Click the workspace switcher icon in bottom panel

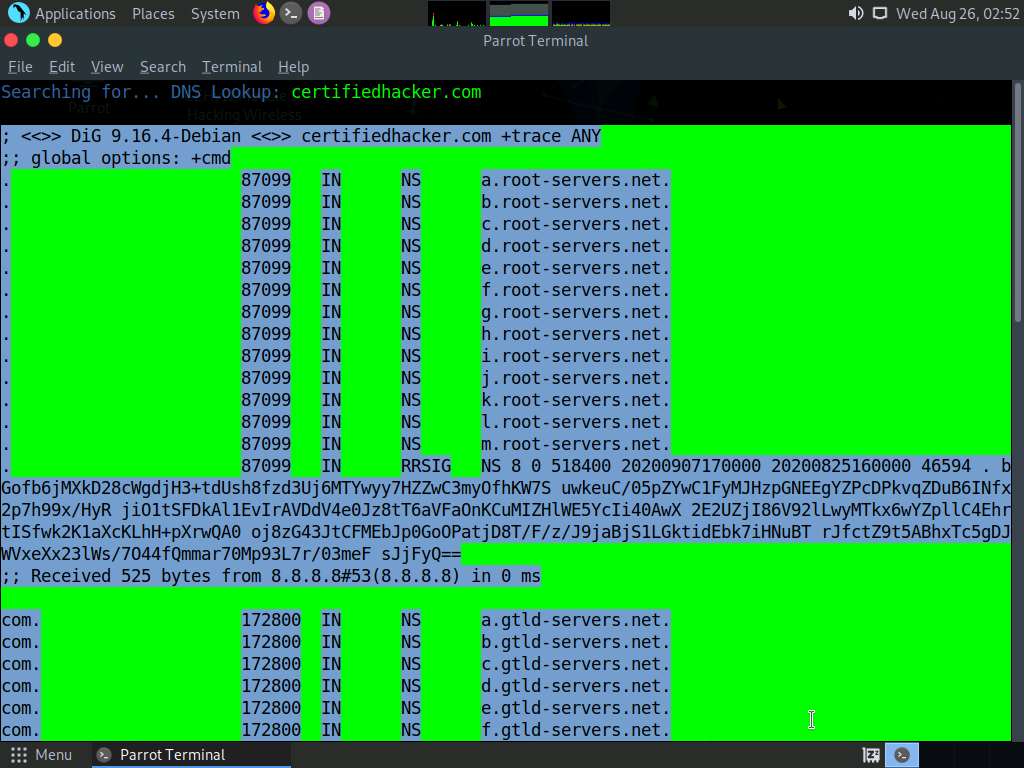coord(871,756)
